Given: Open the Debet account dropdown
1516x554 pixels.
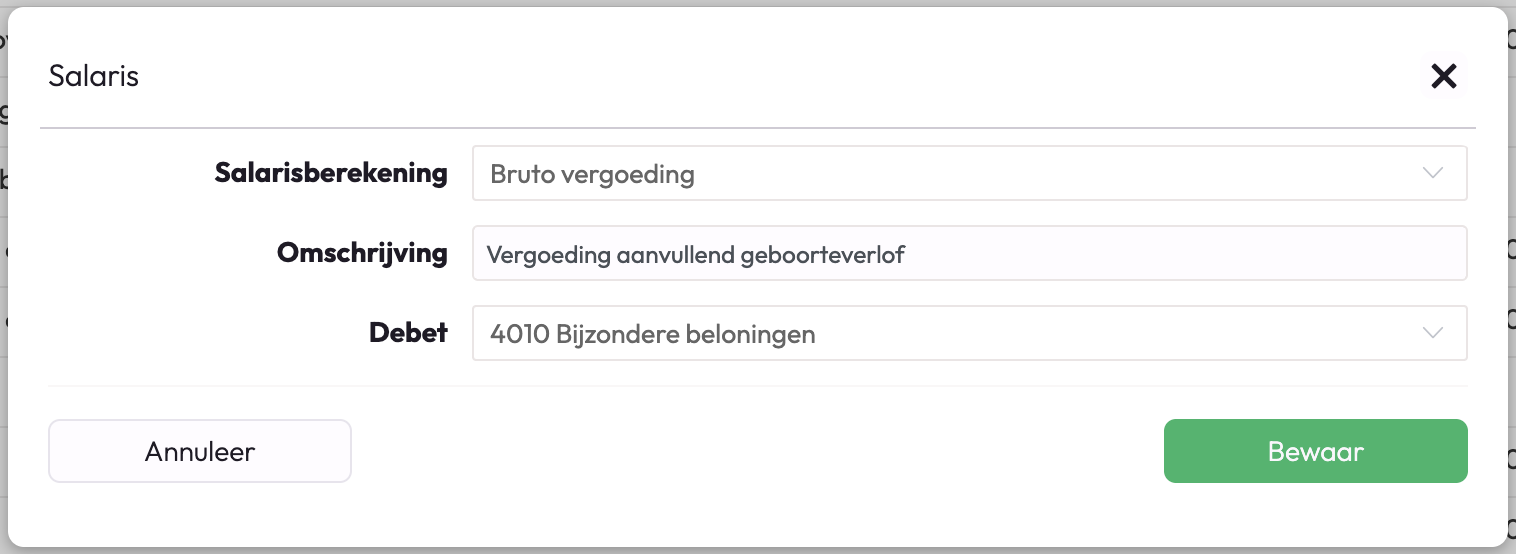Looking at the screenshot, I should point(968,333).
